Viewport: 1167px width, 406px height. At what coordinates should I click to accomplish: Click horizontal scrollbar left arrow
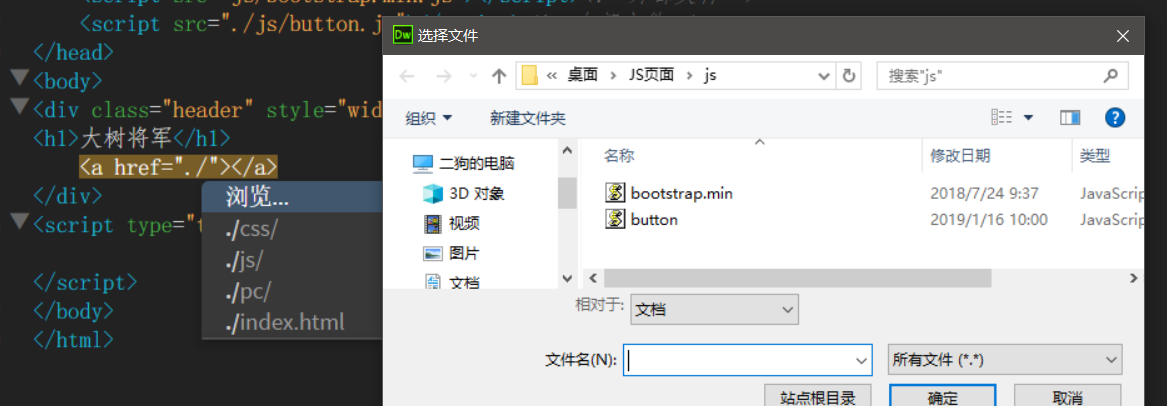point(593,278)
